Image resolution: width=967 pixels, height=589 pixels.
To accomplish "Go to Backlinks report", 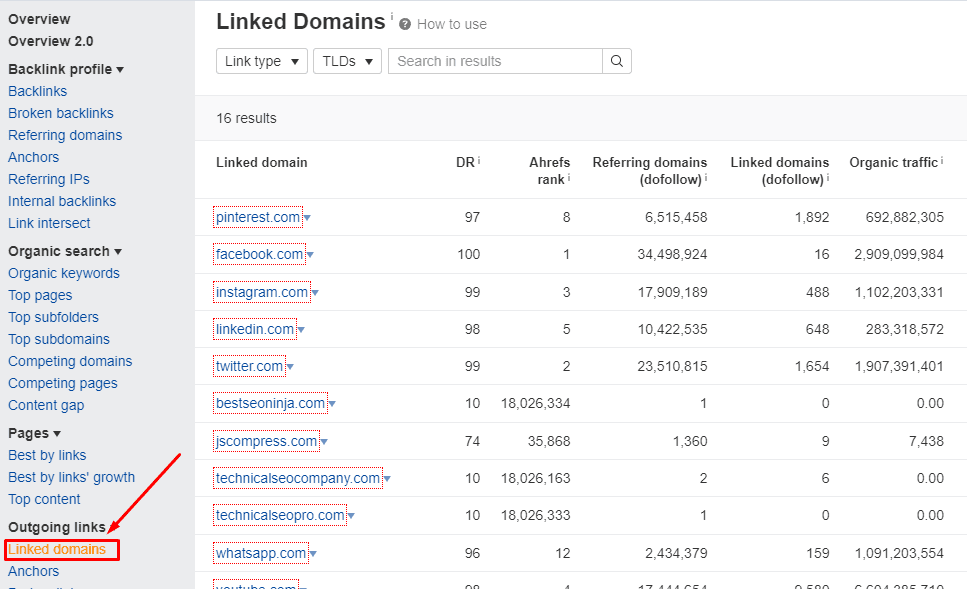I will (x=38, y=91).
